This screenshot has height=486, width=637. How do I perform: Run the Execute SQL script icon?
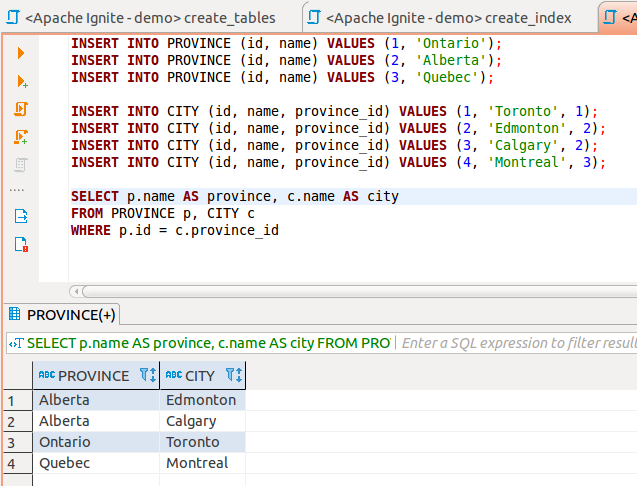pos(21,109)
